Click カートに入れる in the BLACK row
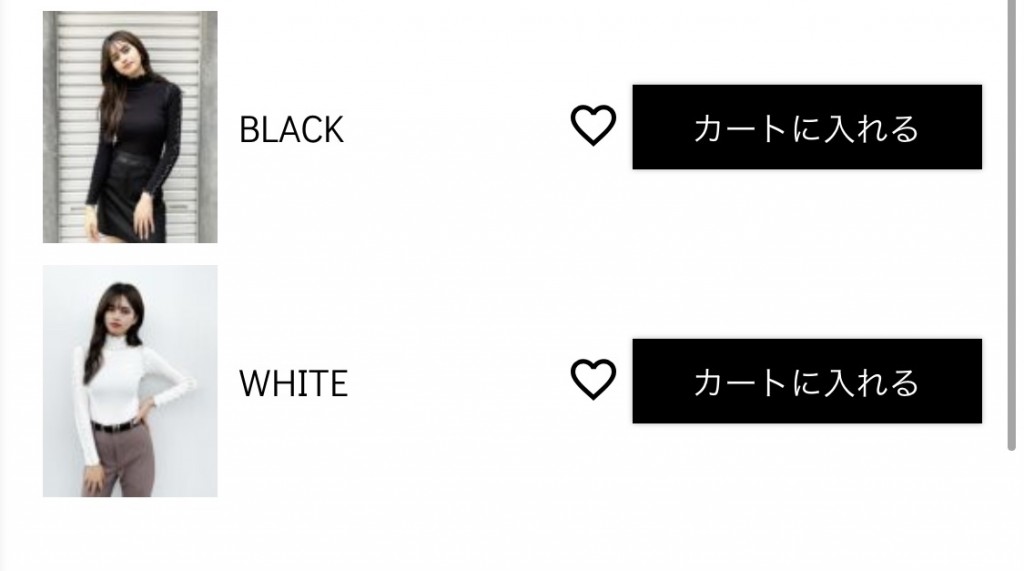This screenshot has width=1024, height=571. (x=807, y=127)
